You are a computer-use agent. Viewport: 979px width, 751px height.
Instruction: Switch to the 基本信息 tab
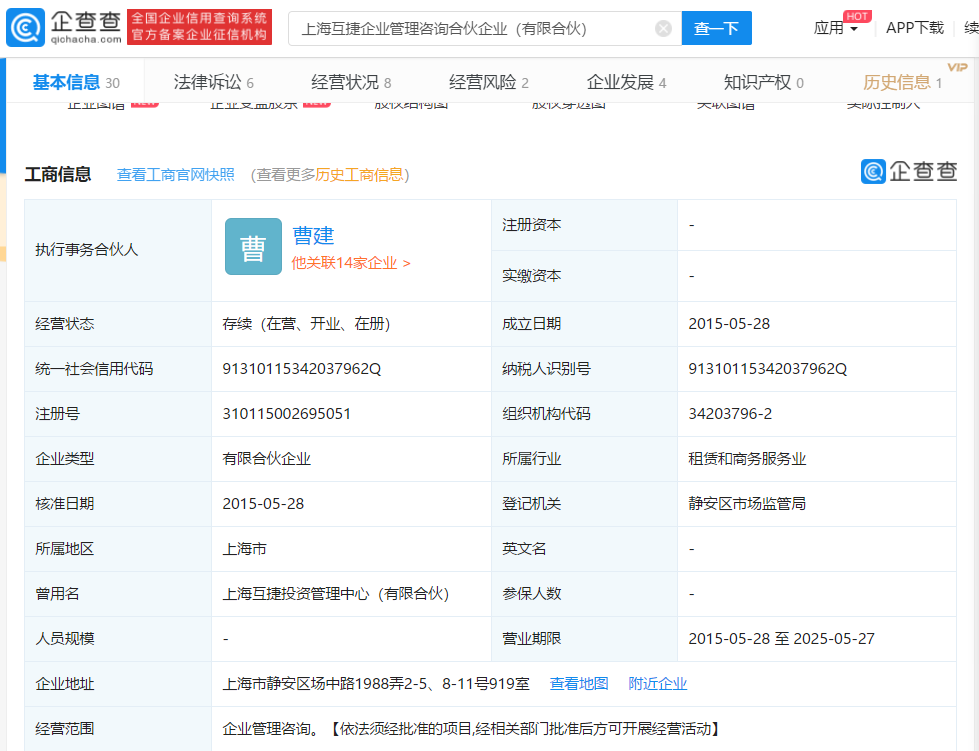(76, 82)
